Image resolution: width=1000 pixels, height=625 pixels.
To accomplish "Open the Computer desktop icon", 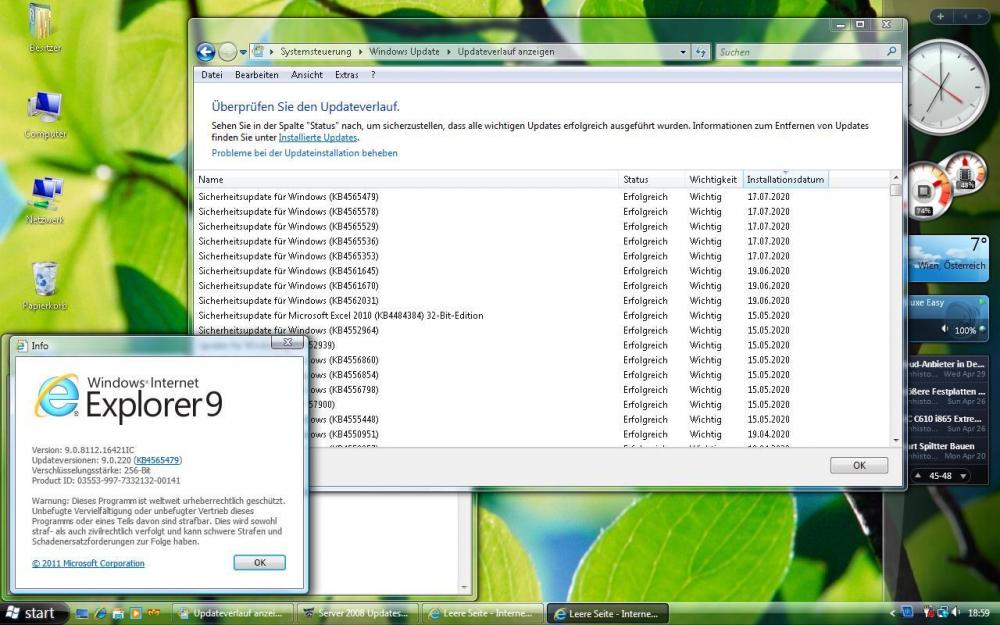I will [x=45, y=108].
